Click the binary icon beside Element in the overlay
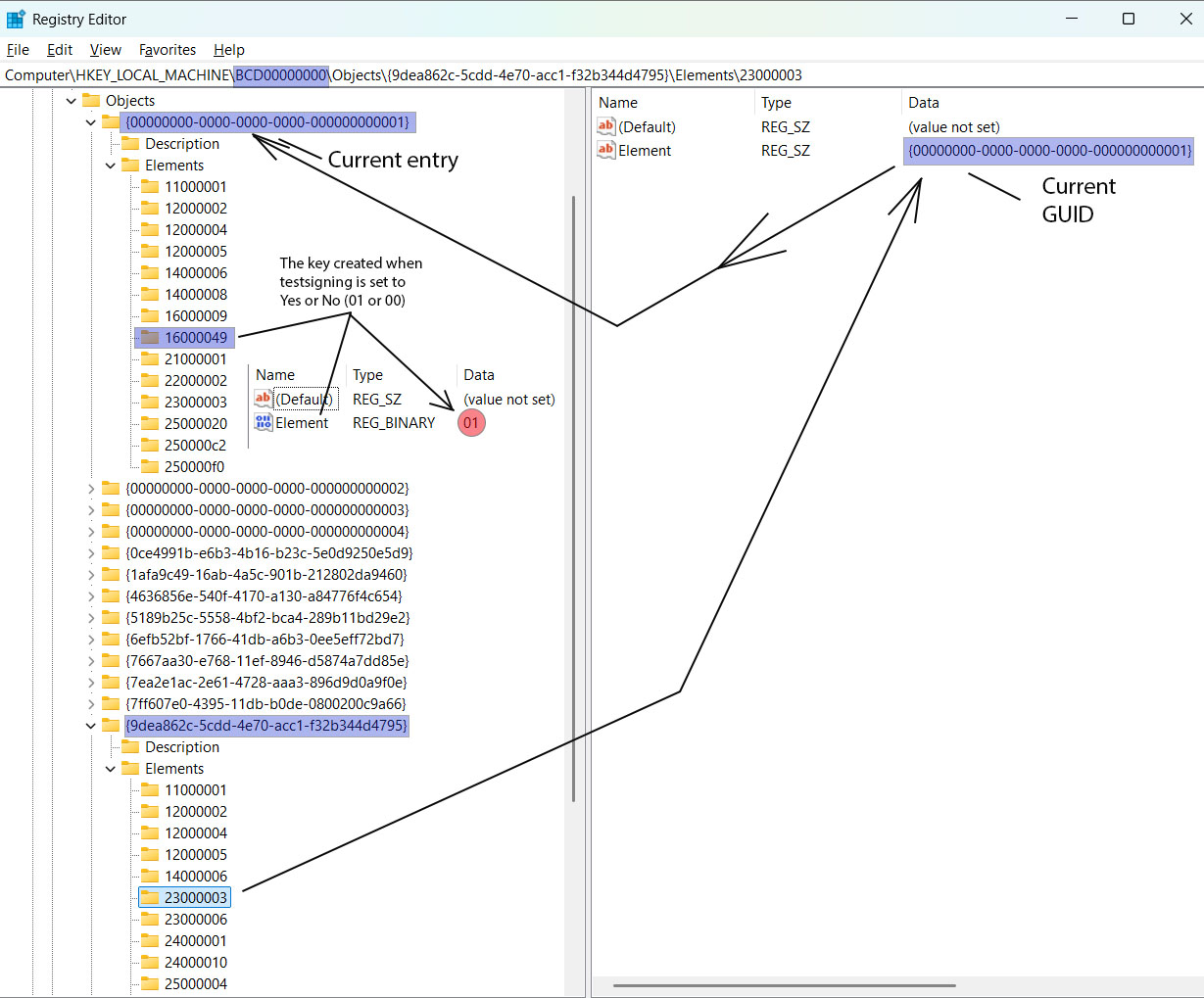 262,422
